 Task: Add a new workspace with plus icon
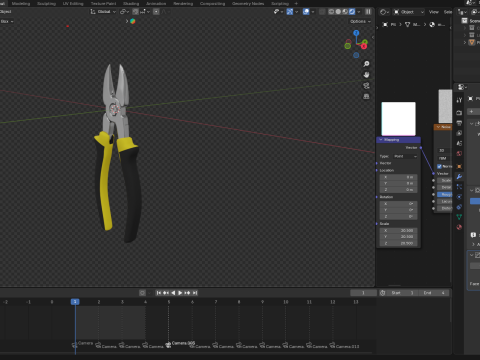click(296, 4)
